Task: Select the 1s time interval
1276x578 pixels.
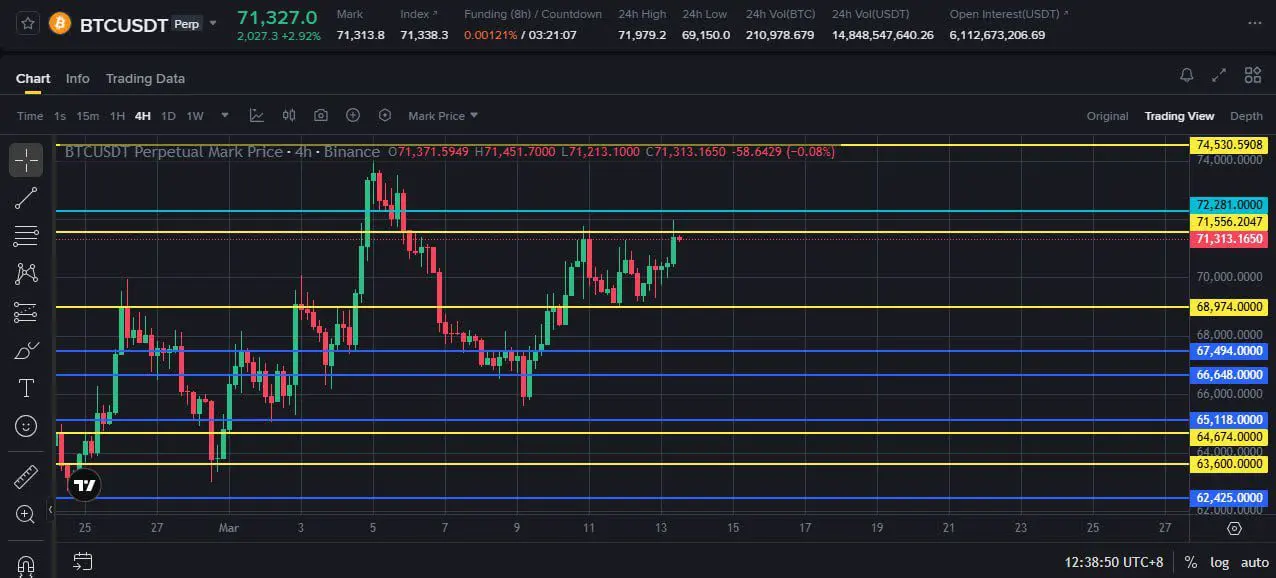Action: [x=60, y=116]
